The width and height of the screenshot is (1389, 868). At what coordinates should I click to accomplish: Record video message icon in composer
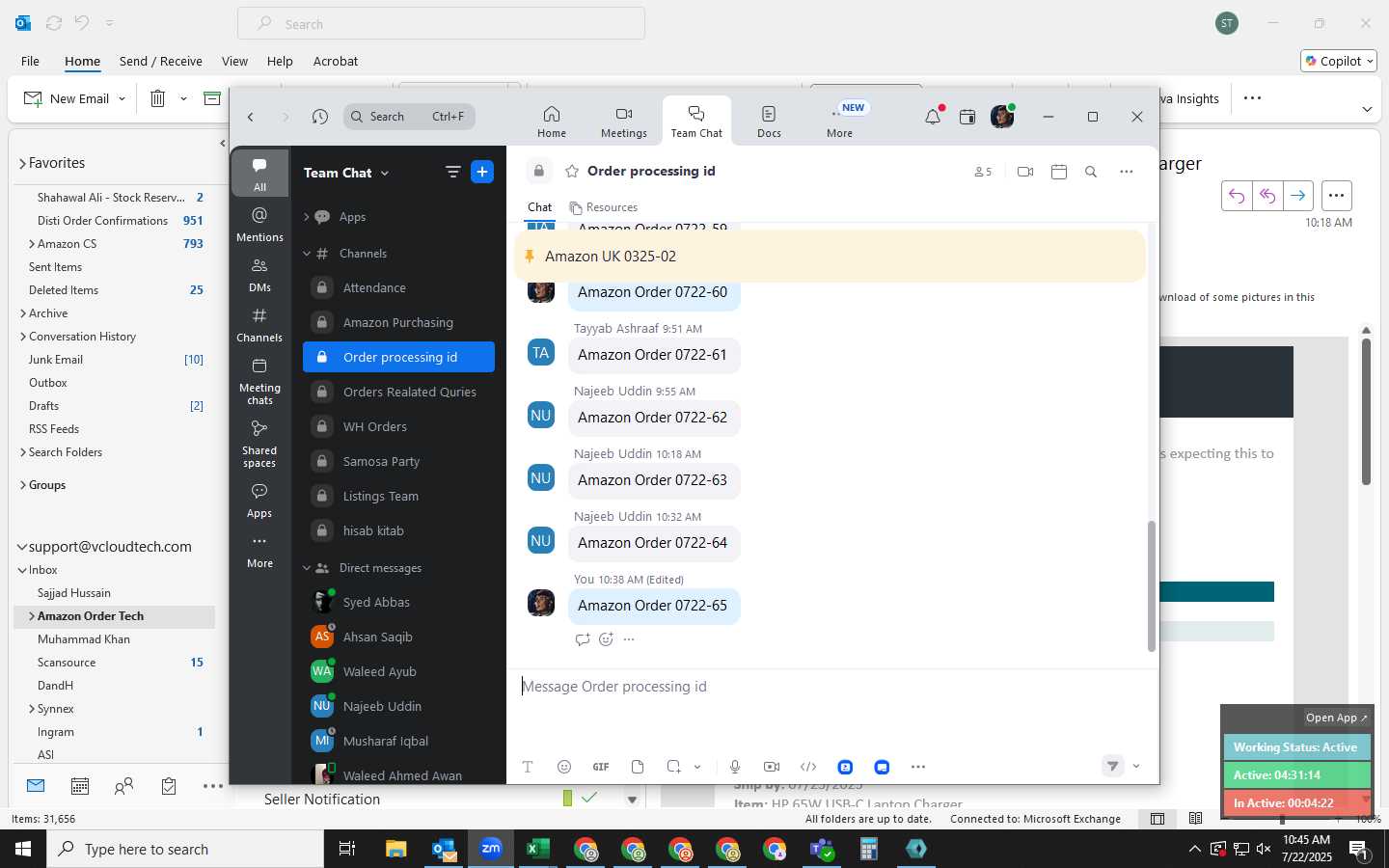(772, 767)
